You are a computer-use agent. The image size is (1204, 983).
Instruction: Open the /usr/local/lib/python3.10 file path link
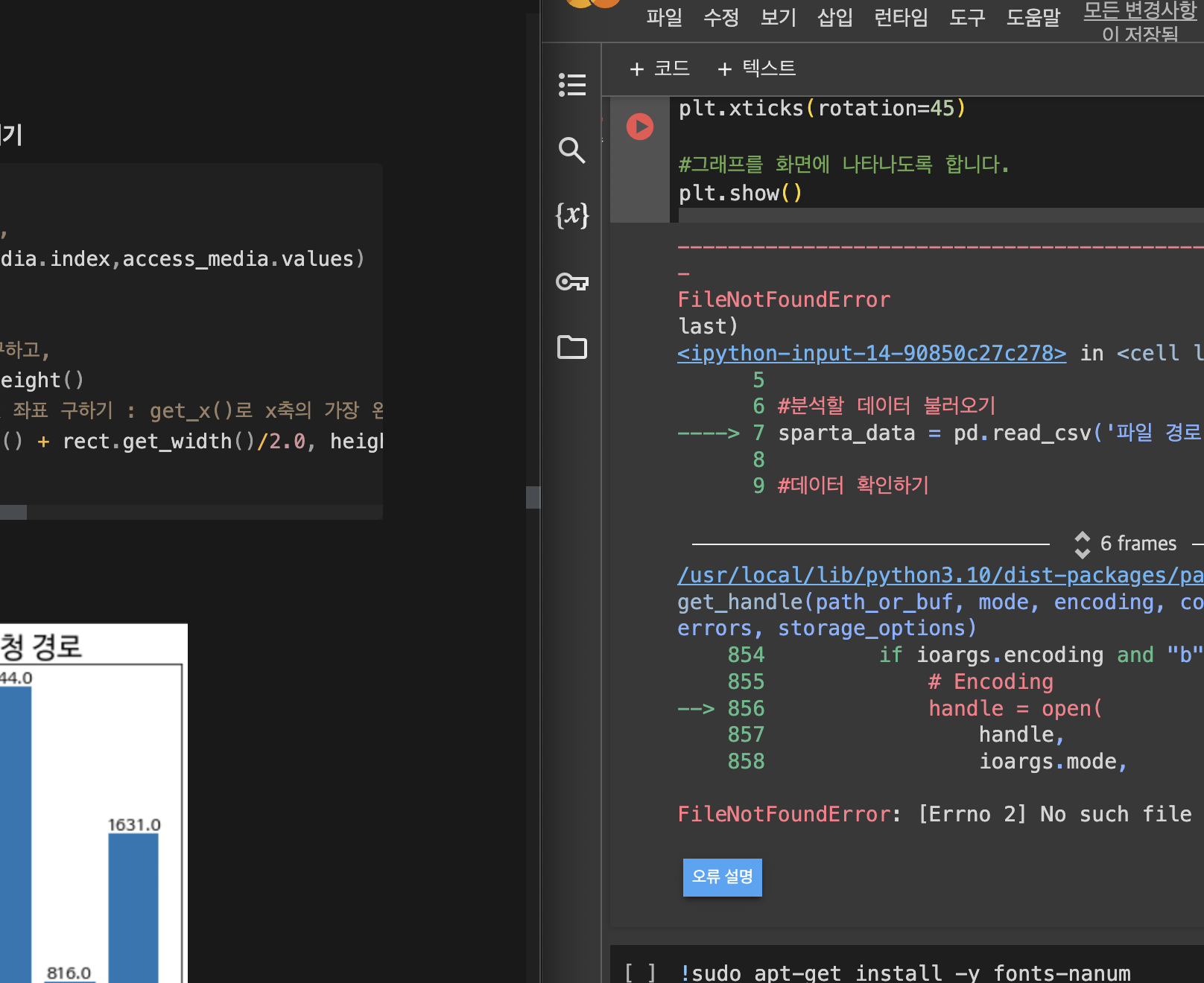[940, 575]
